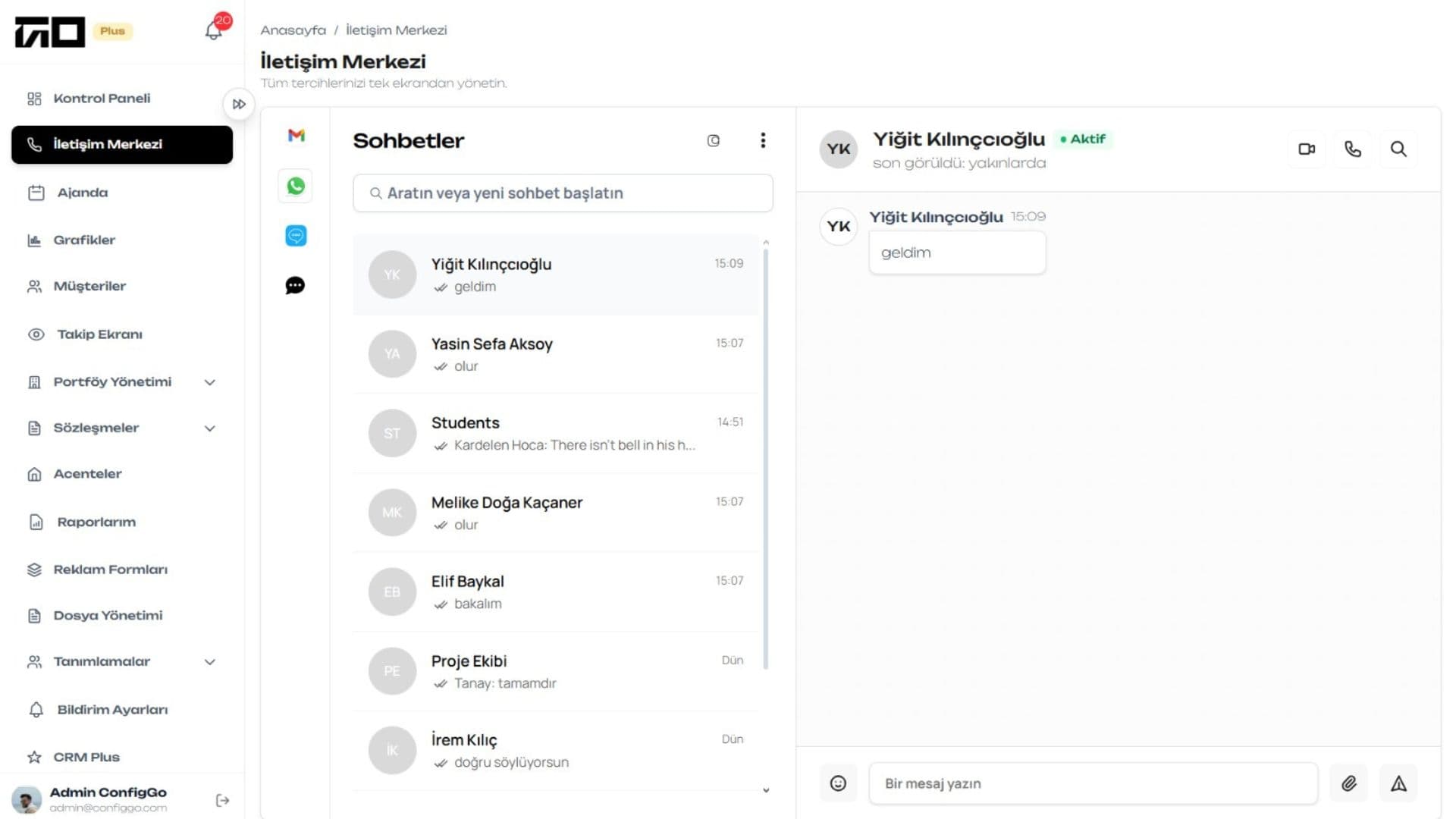Open the emoji picker in the message bar
Screen dimensions: 1456x819
click(x=838, y=783)
